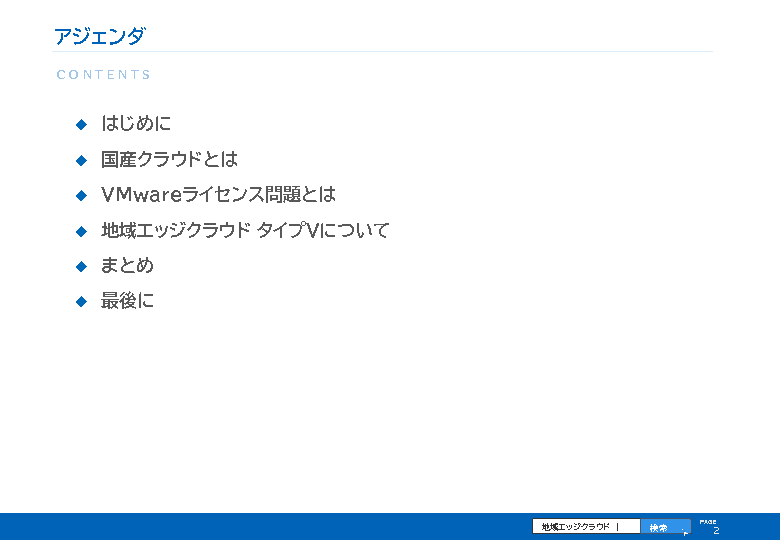Screen dimensions: 780x540
Task: Select the VMwareライセンス問題とは agenda entry
Action: 218,195
